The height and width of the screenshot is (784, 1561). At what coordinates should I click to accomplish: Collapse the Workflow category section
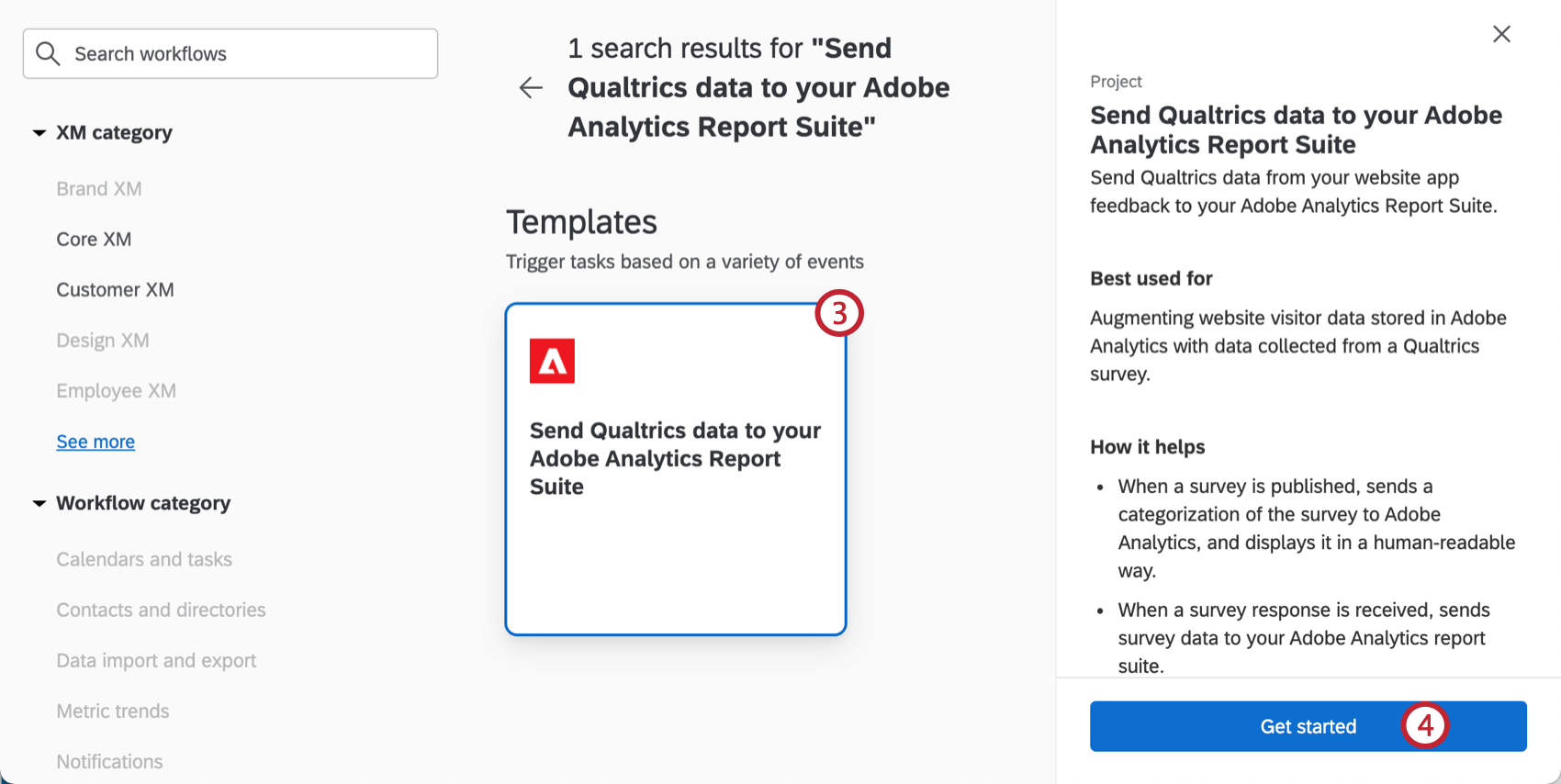(x=39, y=503)
